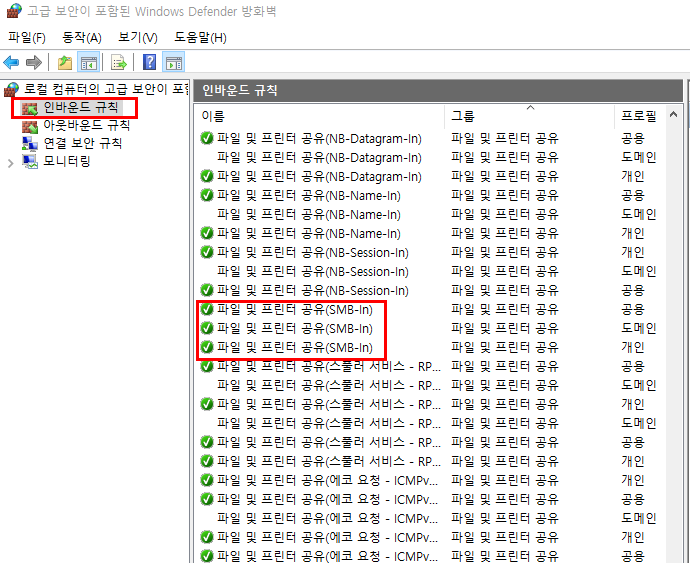Select NB-Datagram-In rule name with 공용 profile
Viewport: 690px width, 563px height.
click(x=319, y=139)
